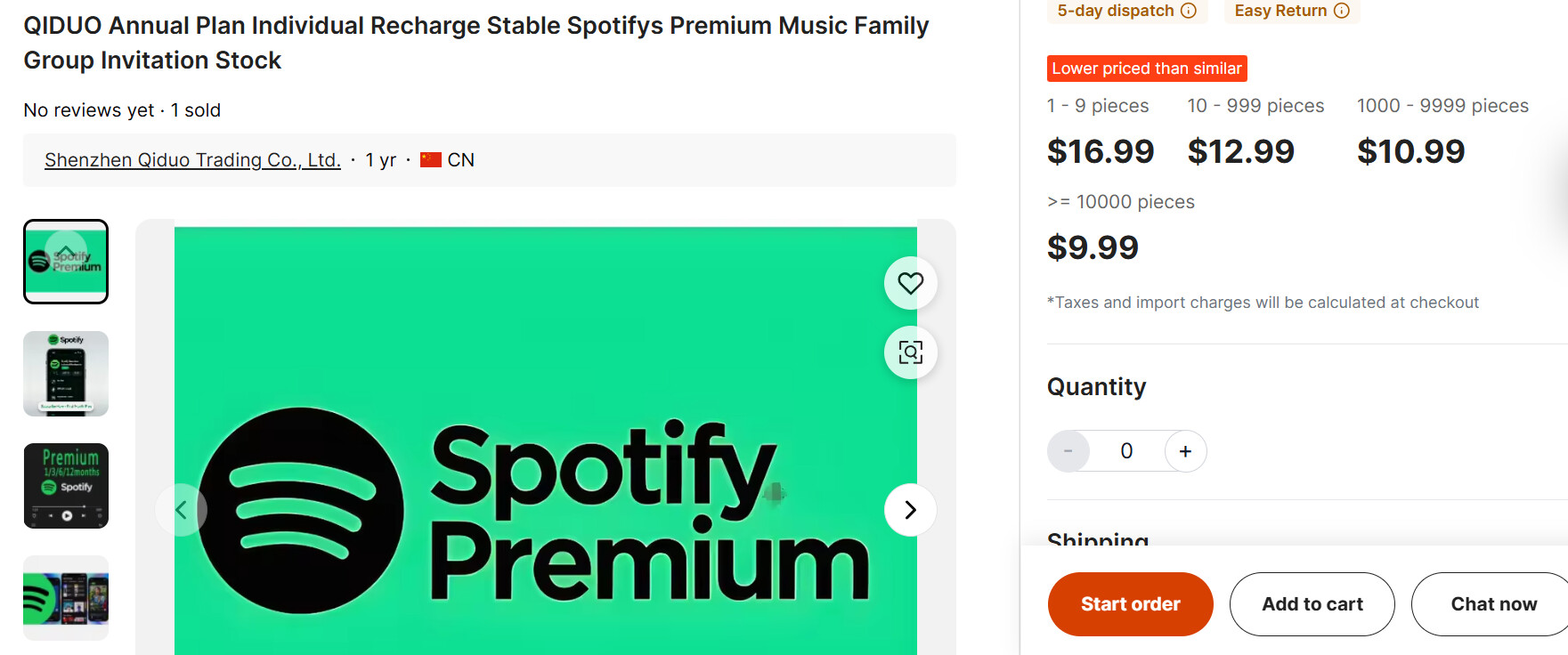Click the Lower priced than similar badge
Image resolution: width=1568 pixels, height=655 pixels.
coord(1146,69)
